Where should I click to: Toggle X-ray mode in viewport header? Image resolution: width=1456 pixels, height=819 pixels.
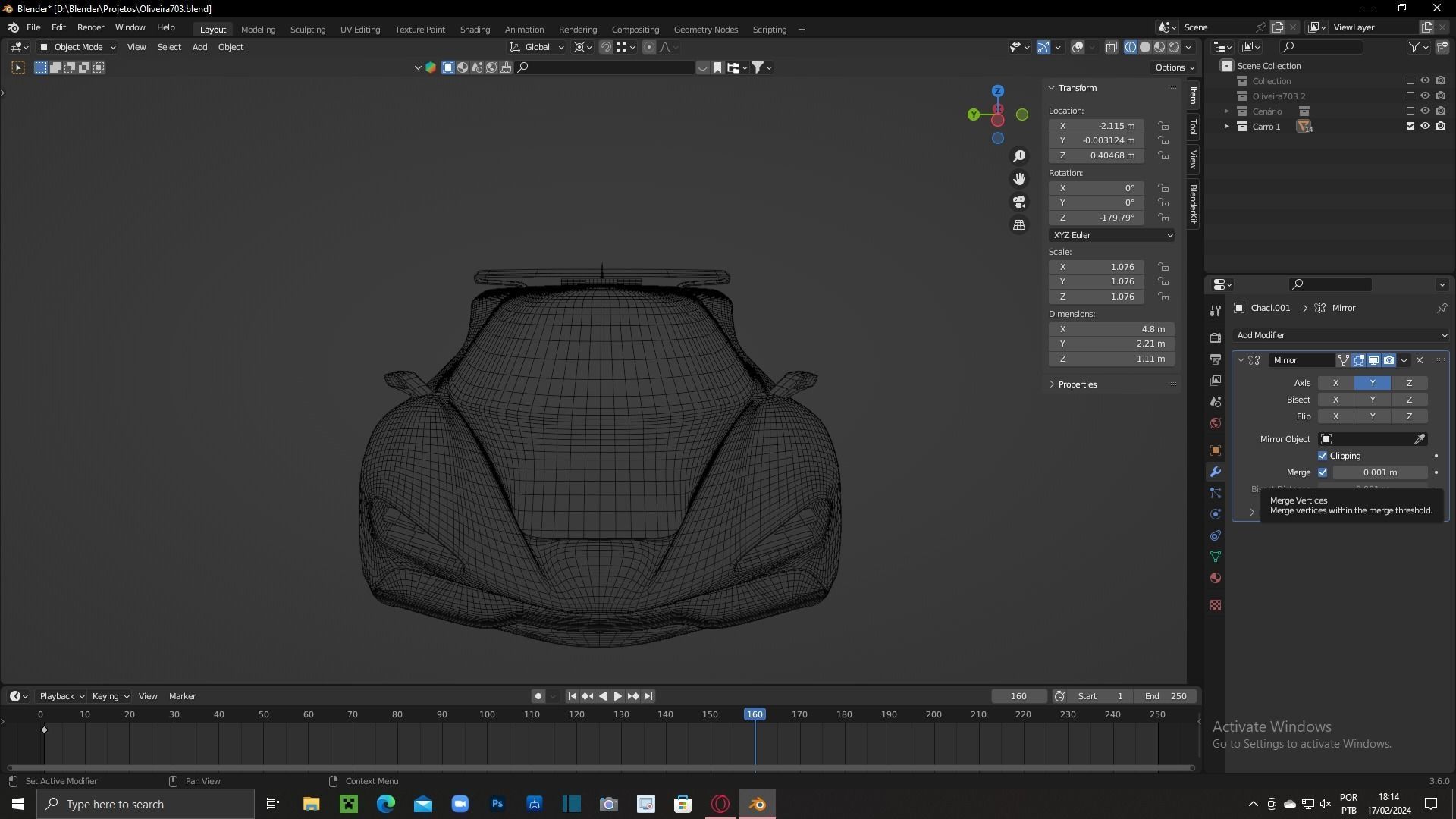pyautogui.click(x=1111, y=47)
